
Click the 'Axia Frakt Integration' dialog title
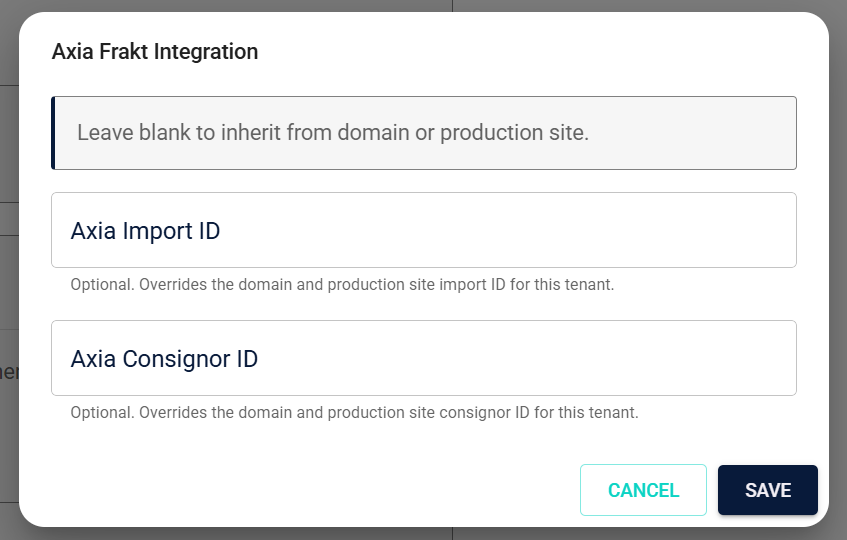pos(155,52)
